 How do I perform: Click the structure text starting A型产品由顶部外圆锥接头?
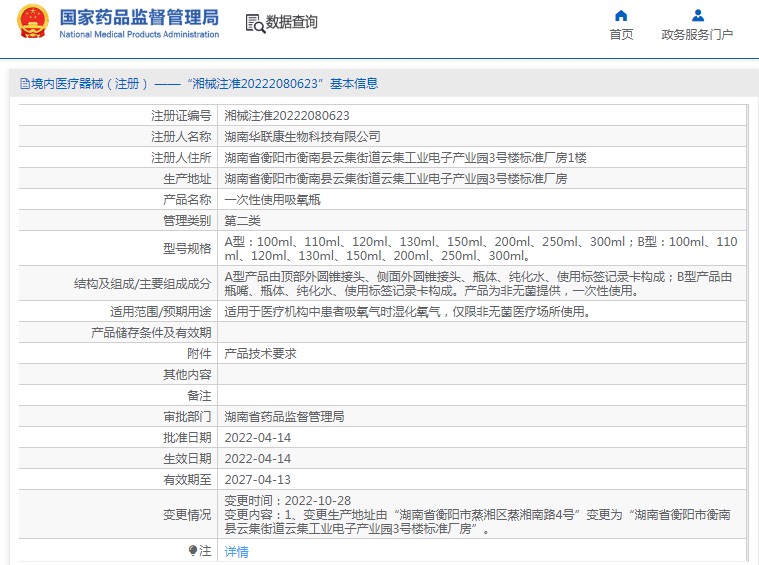point(478,284)
